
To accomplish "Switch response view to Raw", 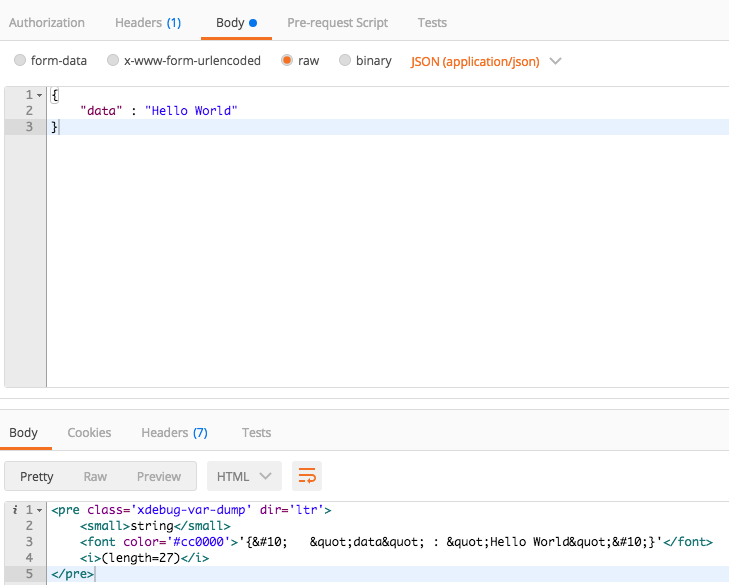I will [x=95, y=477].
